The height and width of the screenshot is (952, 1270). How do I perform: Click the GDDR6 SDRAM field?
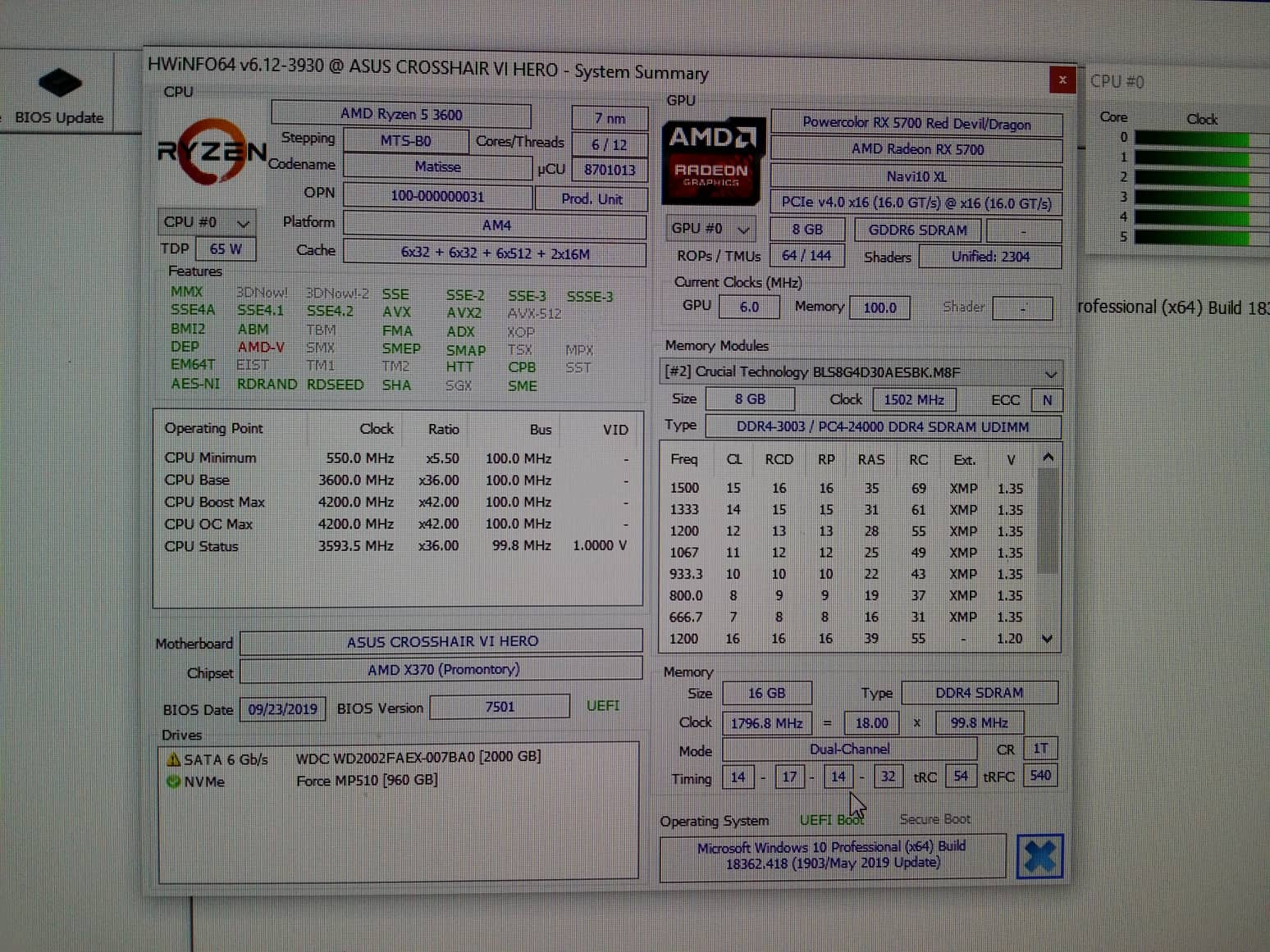917,230
